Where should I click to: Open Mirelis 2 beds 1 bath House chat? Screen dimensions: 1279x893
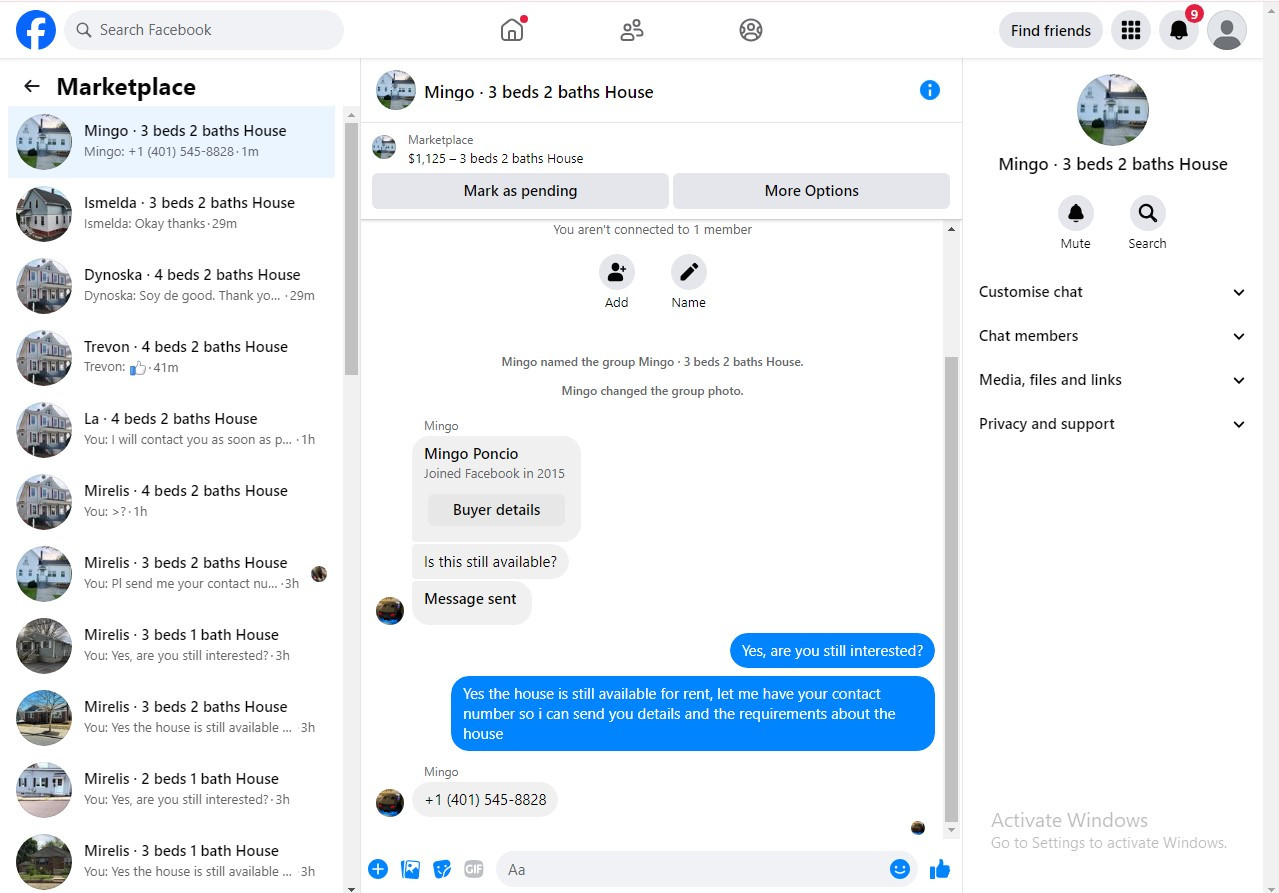pyautogui.click(x=171, y=790)
